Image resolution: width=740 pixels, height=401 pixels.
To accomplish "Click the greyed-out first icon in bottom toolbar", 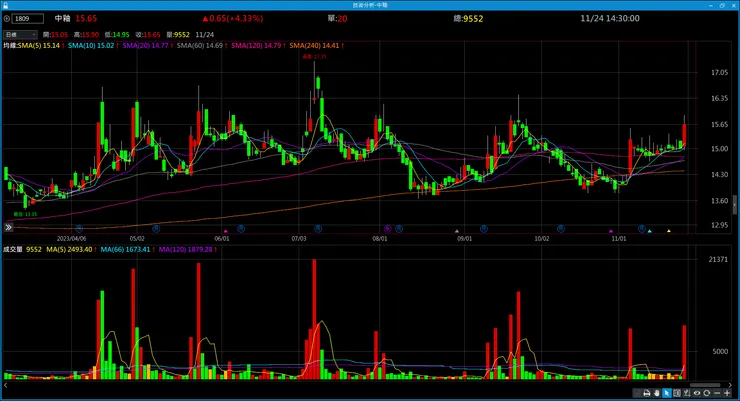I will (637, 393).
